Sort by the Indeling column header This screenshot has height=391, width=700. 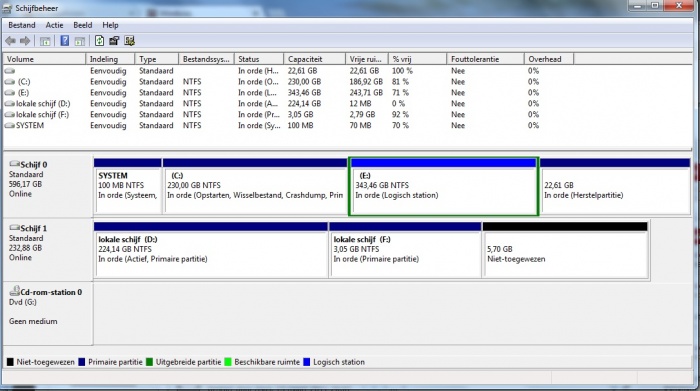click(110, 59)
